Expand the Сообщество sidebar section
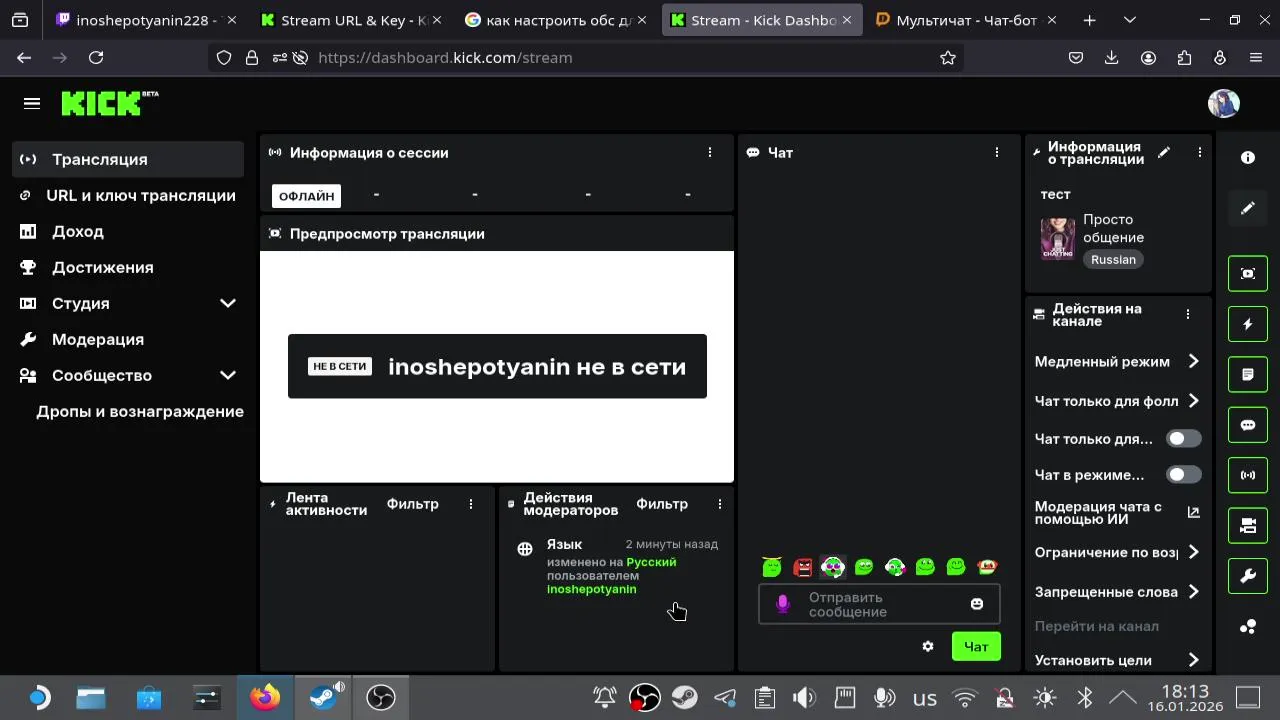Image resolution: width=1280 pixels, height=720 pixels. tap(228, 375)
